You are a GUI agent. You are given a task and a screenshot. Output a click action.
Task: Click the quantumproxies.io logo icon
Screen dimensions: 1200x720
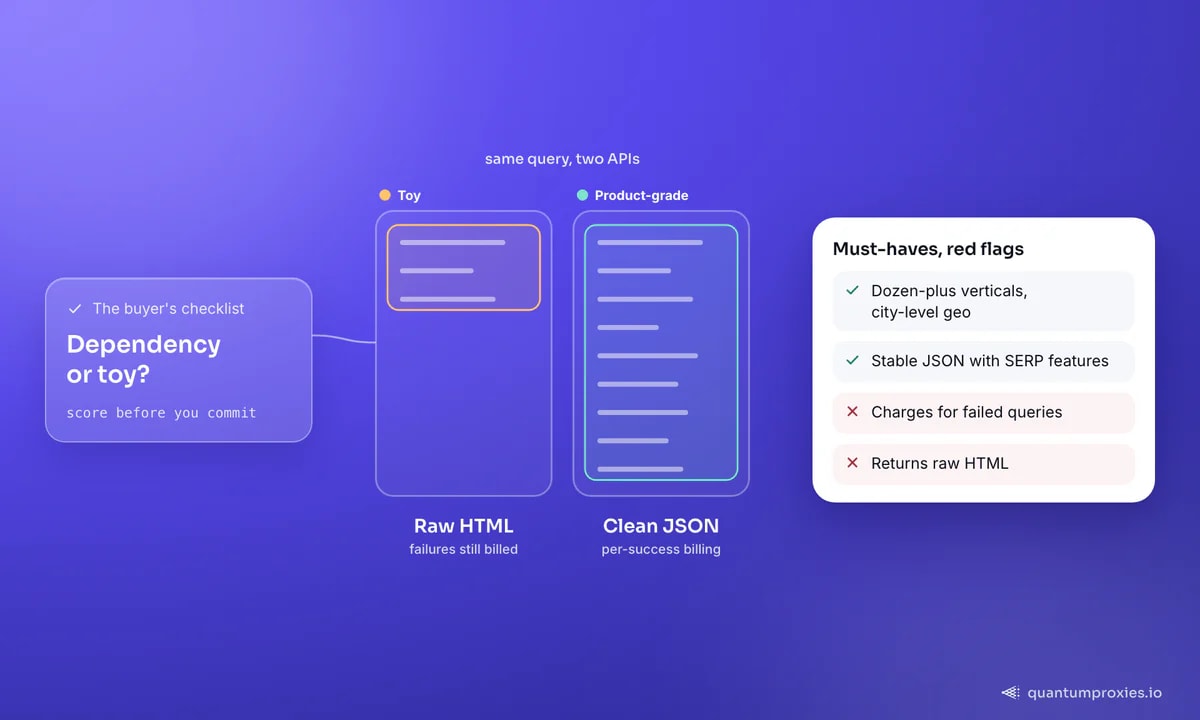coord(1010,692)
